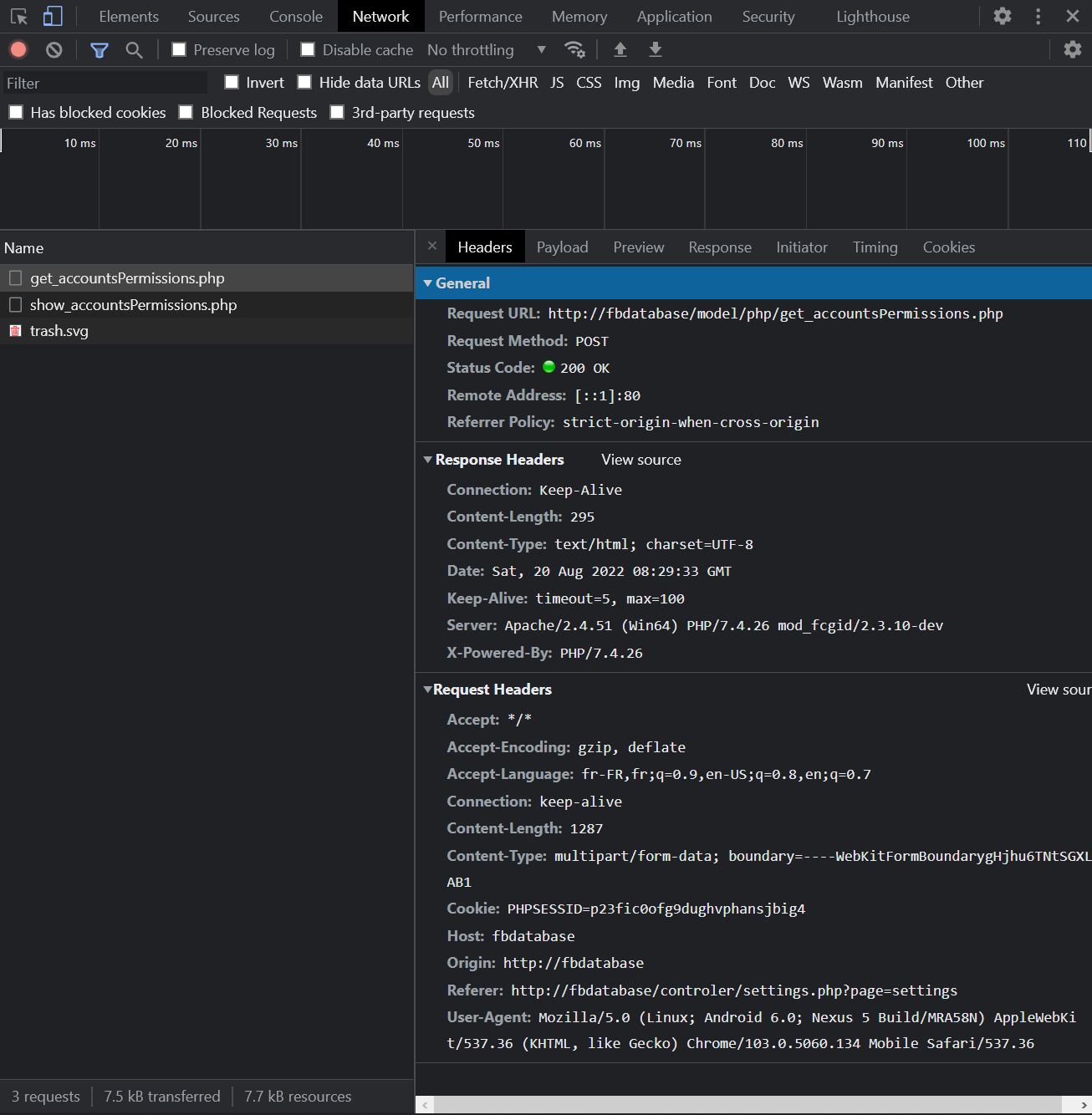Click the inspect element picker icon
1092x1115 pixels.
click(x=18, y=17)
